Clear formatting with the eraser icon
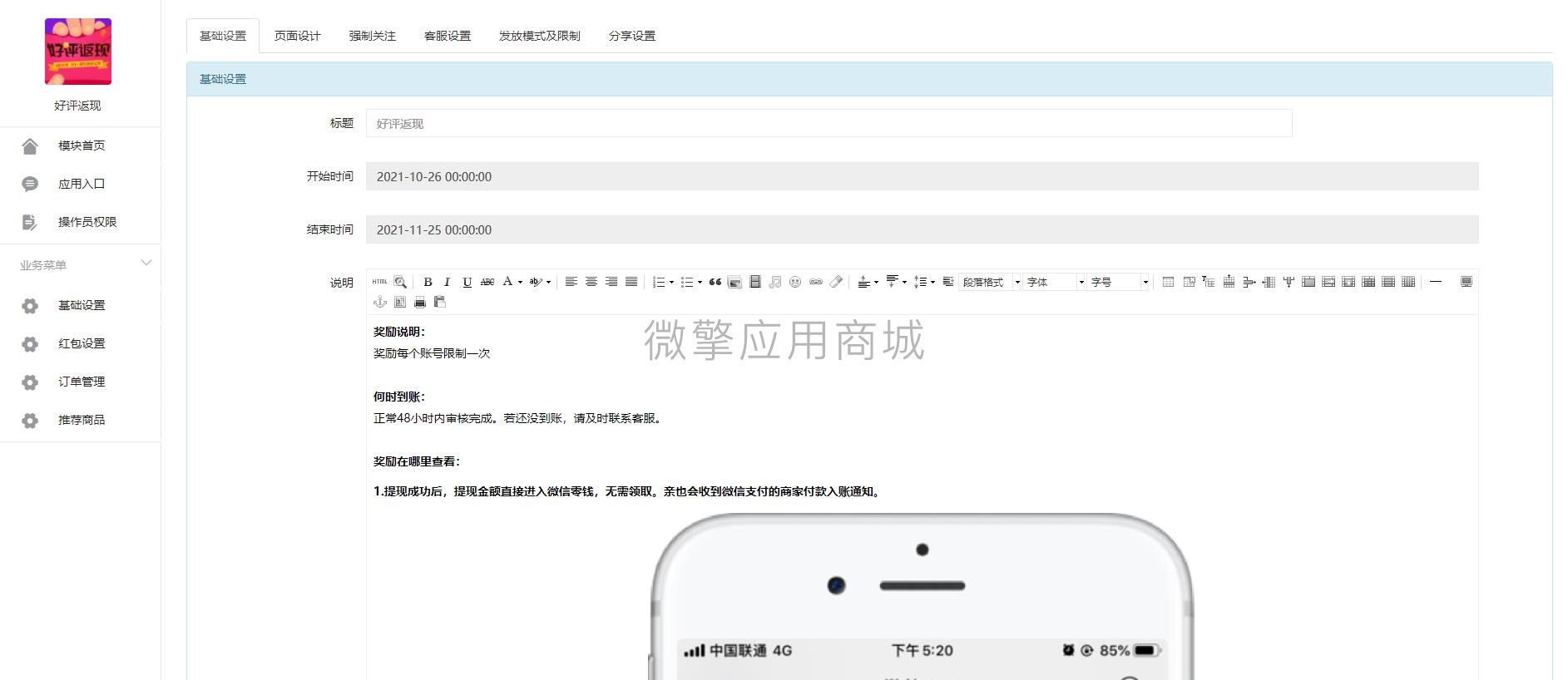The image size is (1568, 680). [x=836, y=282]
